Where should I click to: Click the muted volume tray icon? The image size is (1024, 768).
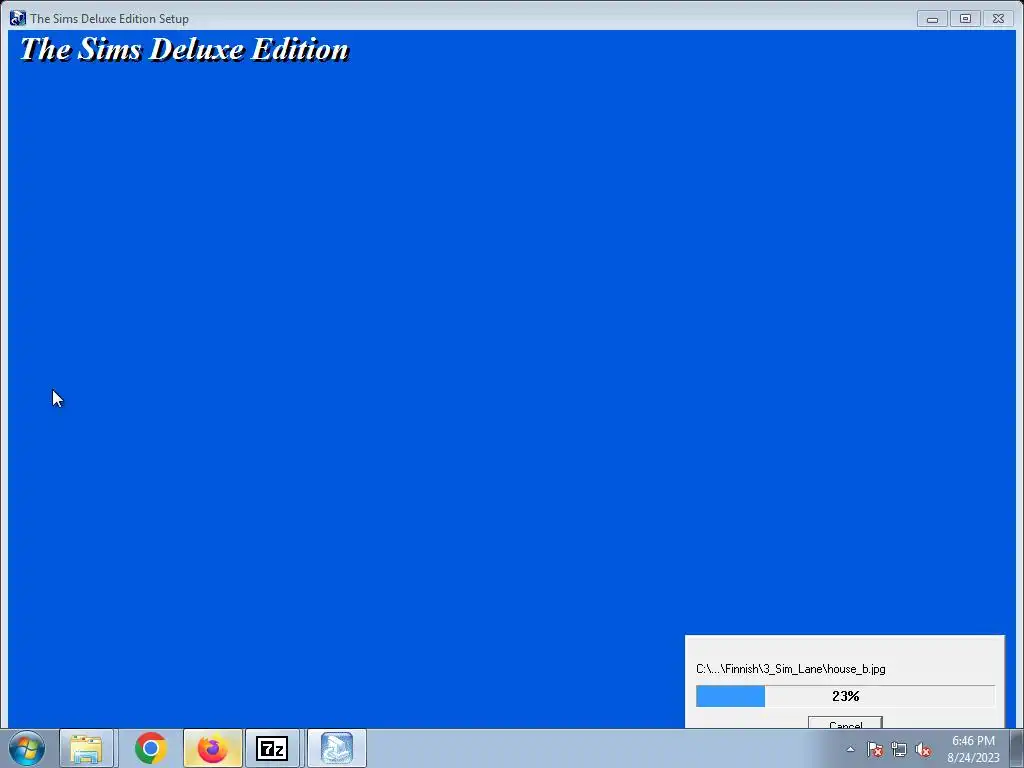pos(923,749)
